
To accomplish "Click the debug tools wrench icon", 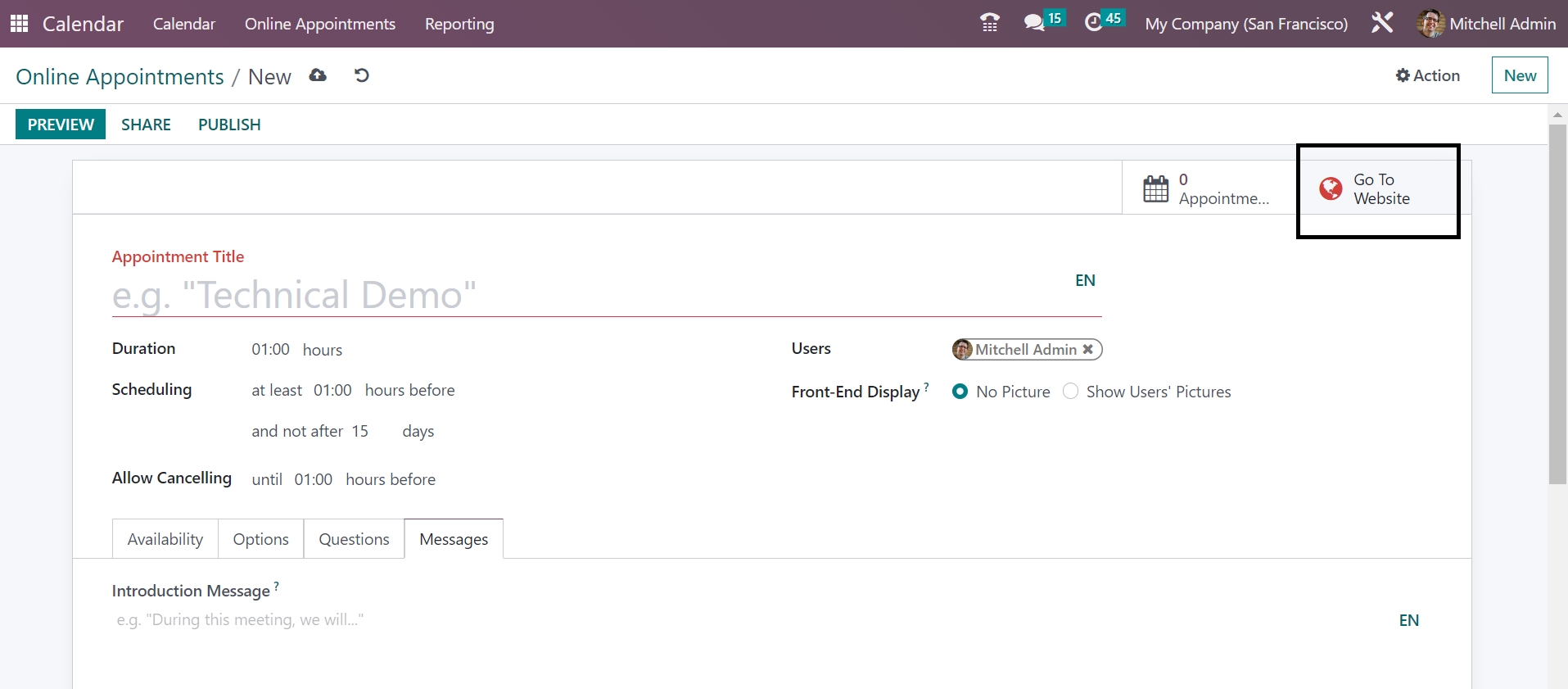I will pos(1382,23).
